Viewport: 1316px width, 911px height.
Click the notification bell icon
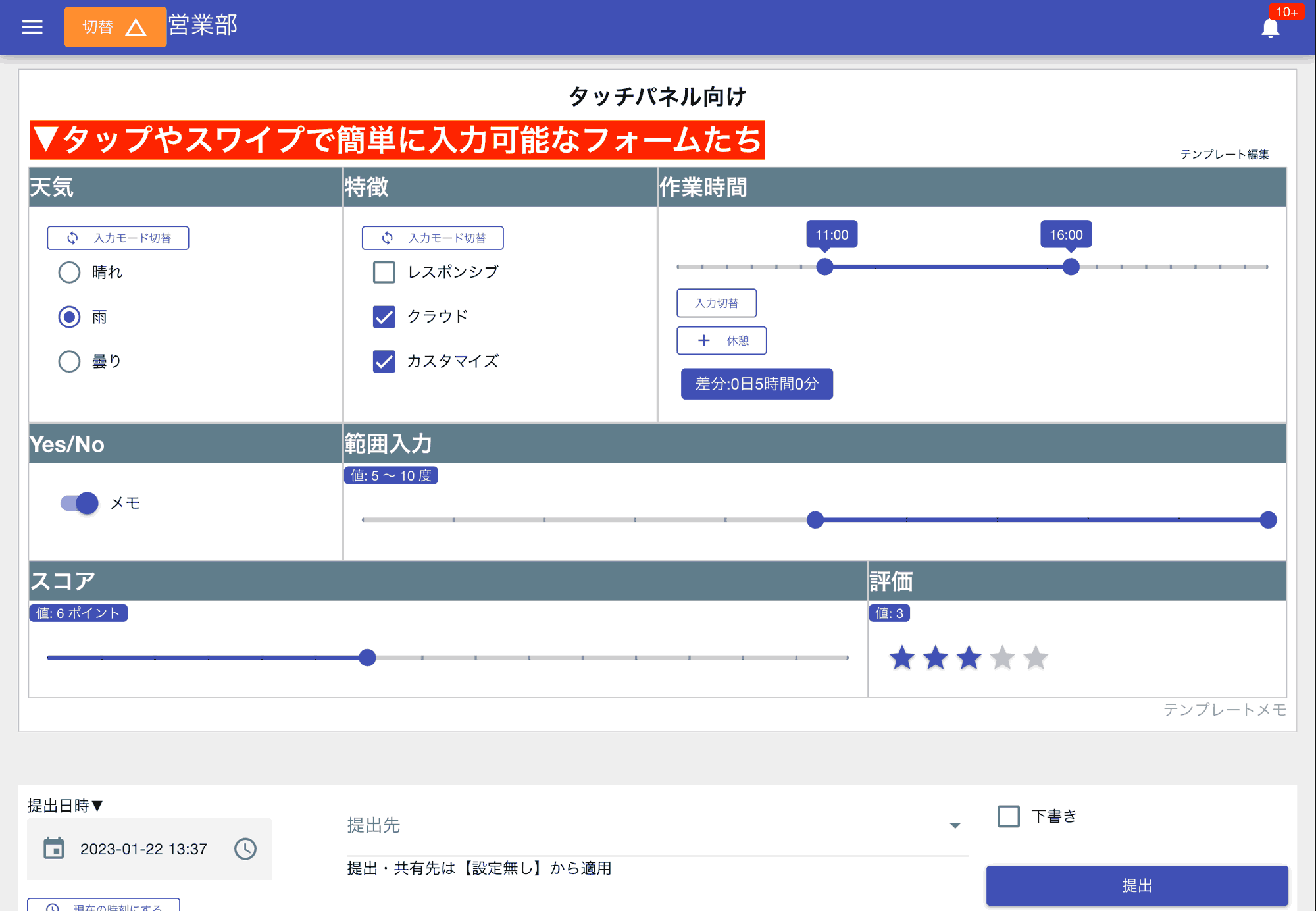[1269, 28]
